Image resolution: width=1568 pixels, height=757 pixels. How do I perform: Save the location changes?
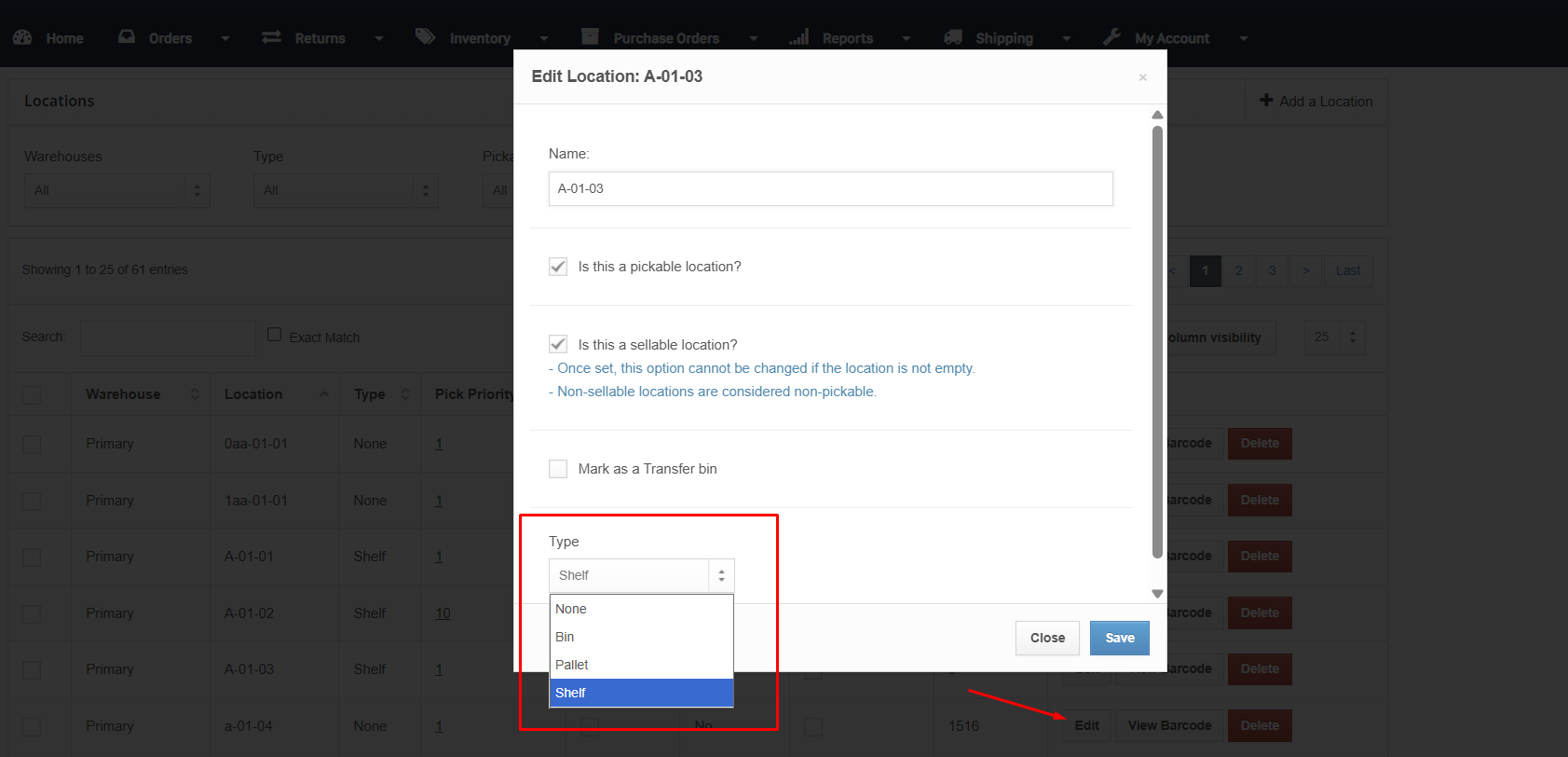point(1119,639)
